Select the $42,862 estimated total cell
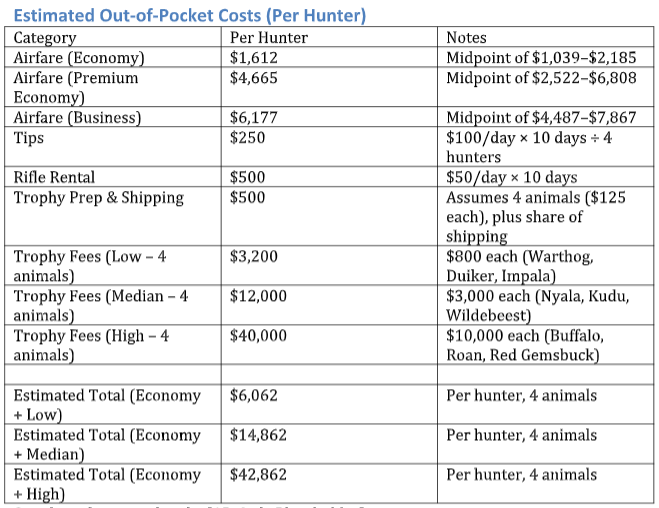This screenshot has height=508, width=659. pos(258,475)
